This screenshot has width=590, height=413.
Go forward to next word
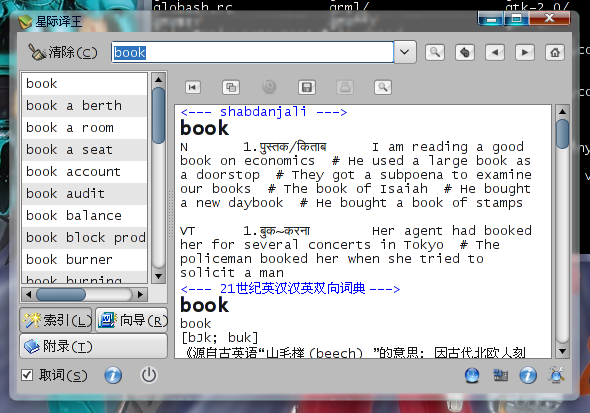click(525, 52)
